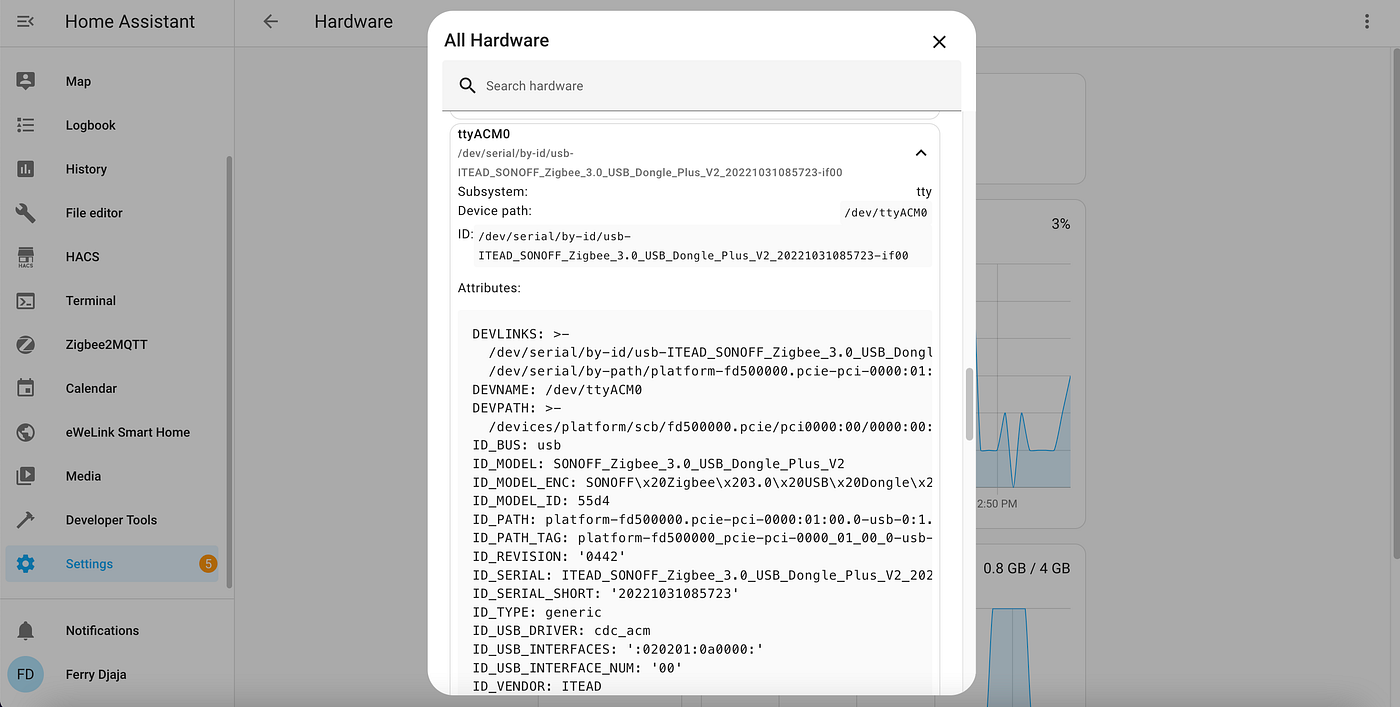Click the ttyACM0 device name

click(x=484, y=134)
